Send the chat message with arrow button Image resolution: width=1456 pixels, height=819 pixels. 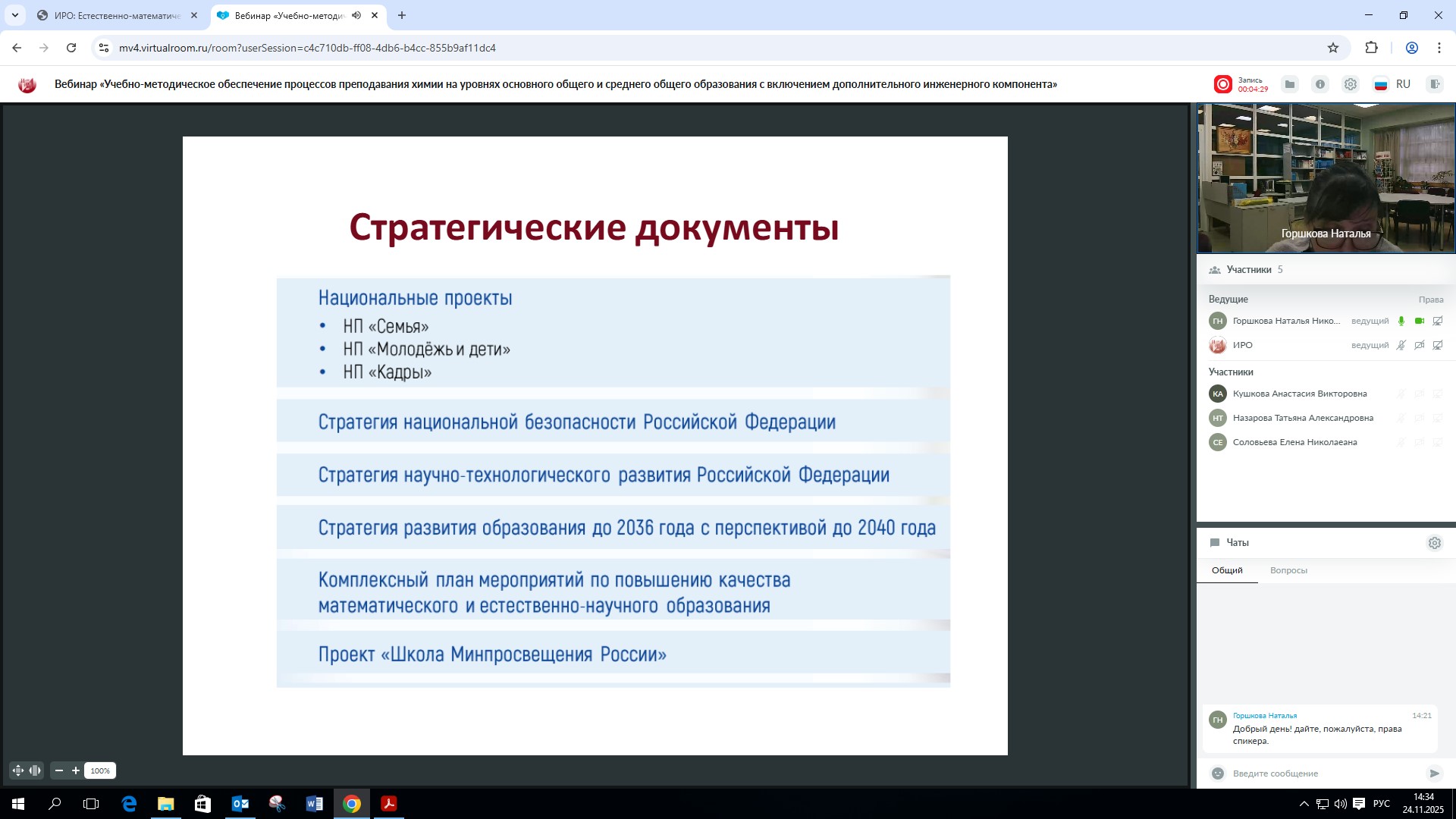pyautogui.click(x=1434, y=773)
